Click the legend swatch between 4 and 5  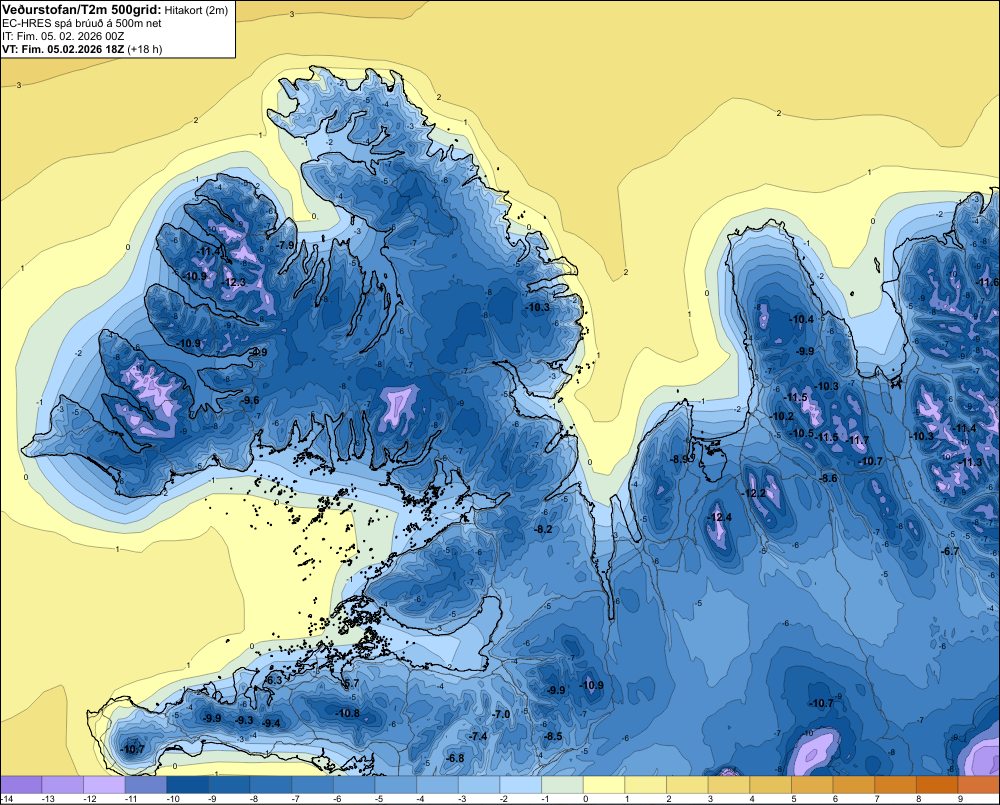(770, 784)
